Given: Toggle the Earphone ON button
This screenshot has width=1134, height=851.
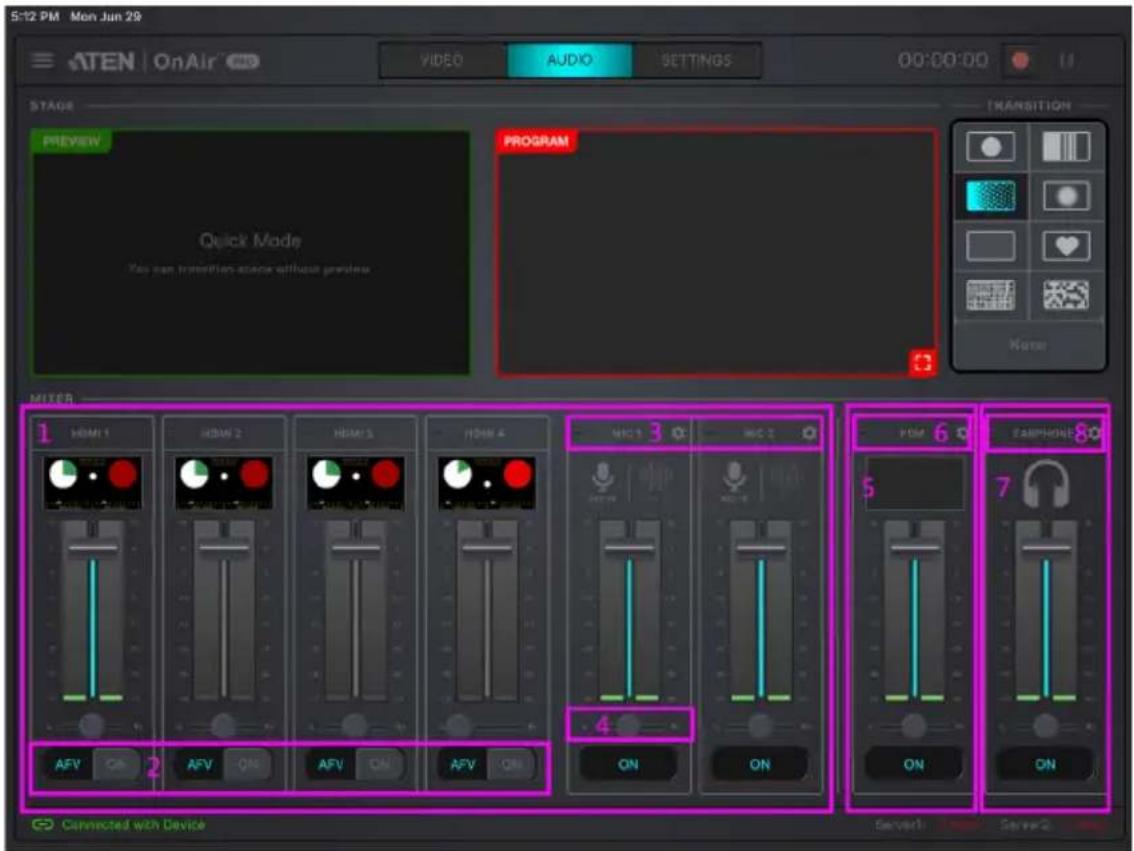Looking at the screenshot, I should tap(1045, 764).
